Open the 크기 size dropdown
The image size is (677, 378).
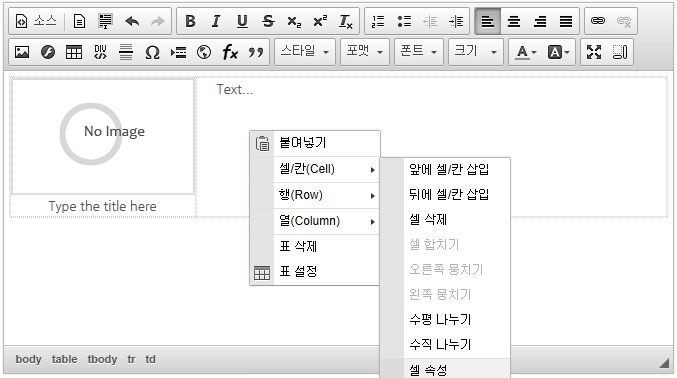click(x=476, y=52)
